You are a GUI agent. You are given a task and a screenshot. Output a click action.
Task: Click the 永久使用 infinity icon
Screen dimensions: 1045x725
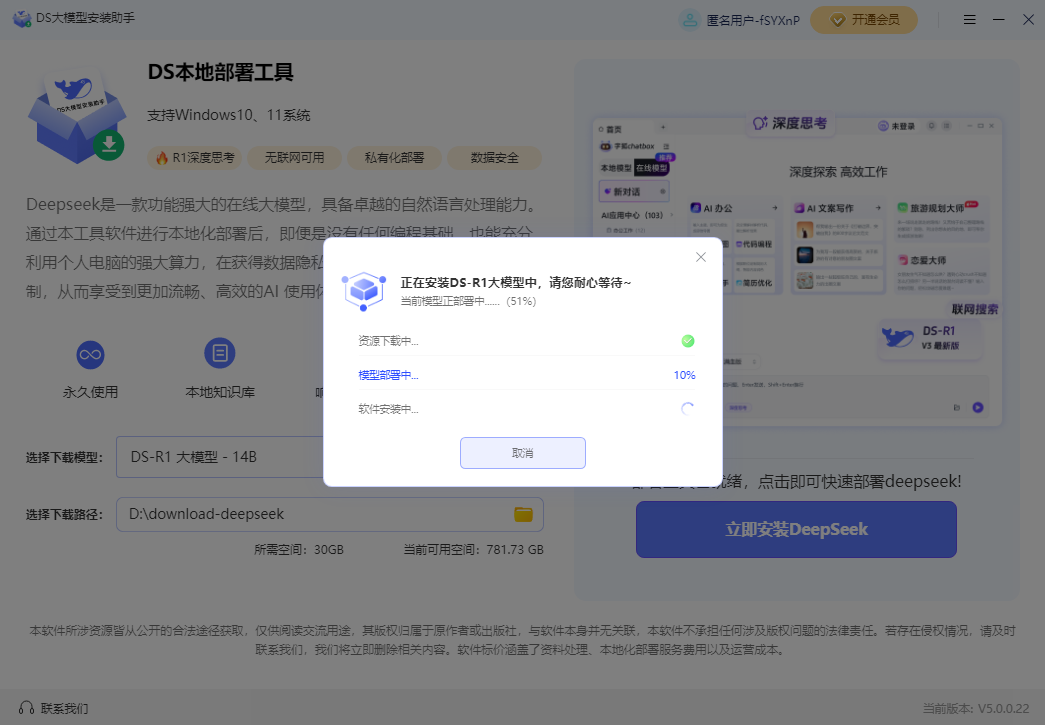click(x=90, y=354)
